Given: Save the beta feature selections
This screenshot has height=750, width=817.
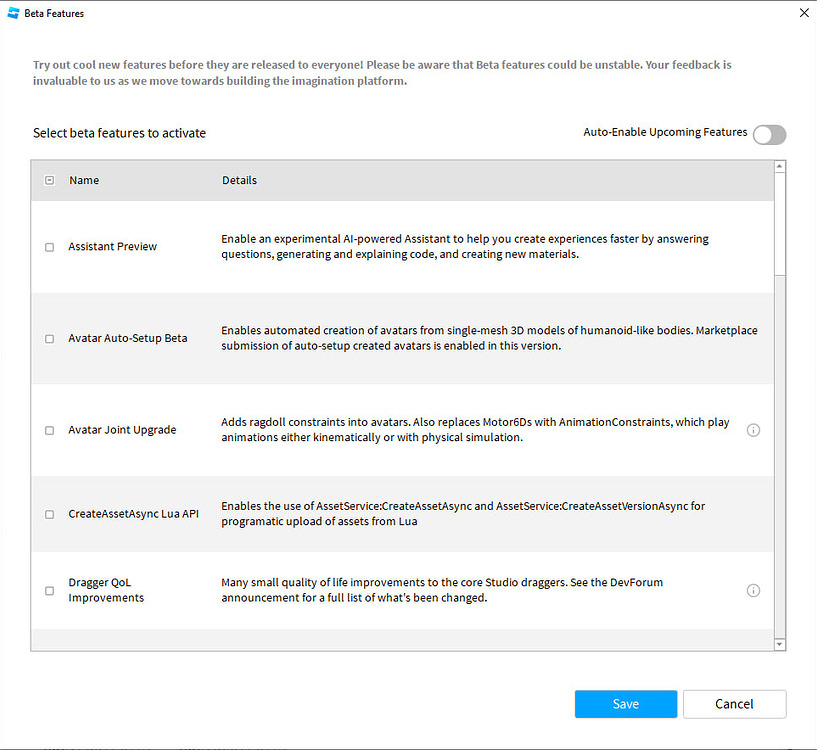Looking at the screenshot, I should 626,704.
